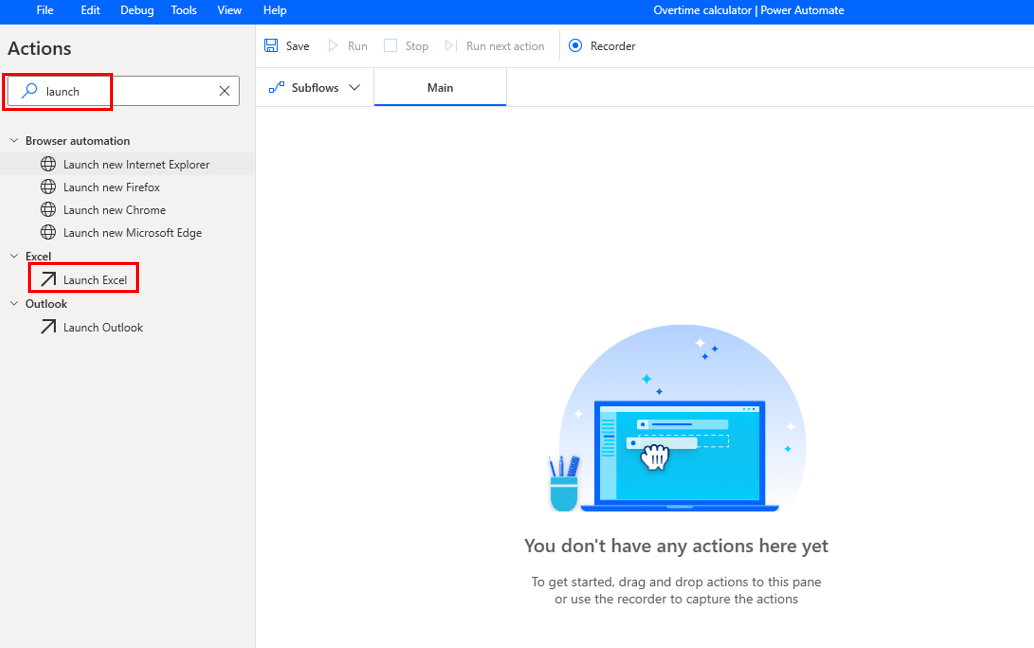
Task: Click the Run next action label
Action: tap(505, 46)
